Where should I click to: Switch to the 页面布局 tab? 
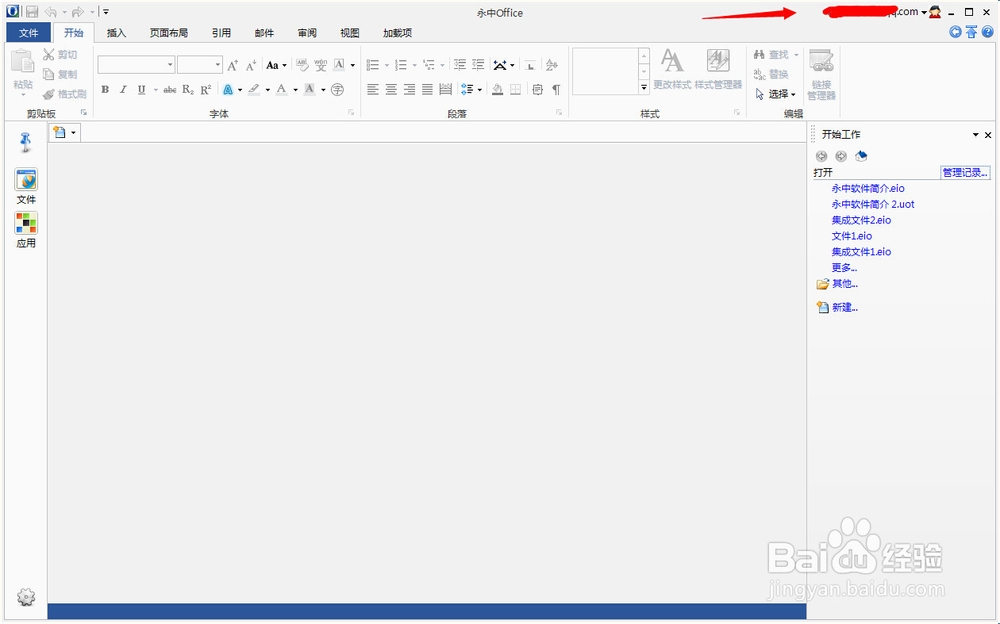[x=168, y=33]
